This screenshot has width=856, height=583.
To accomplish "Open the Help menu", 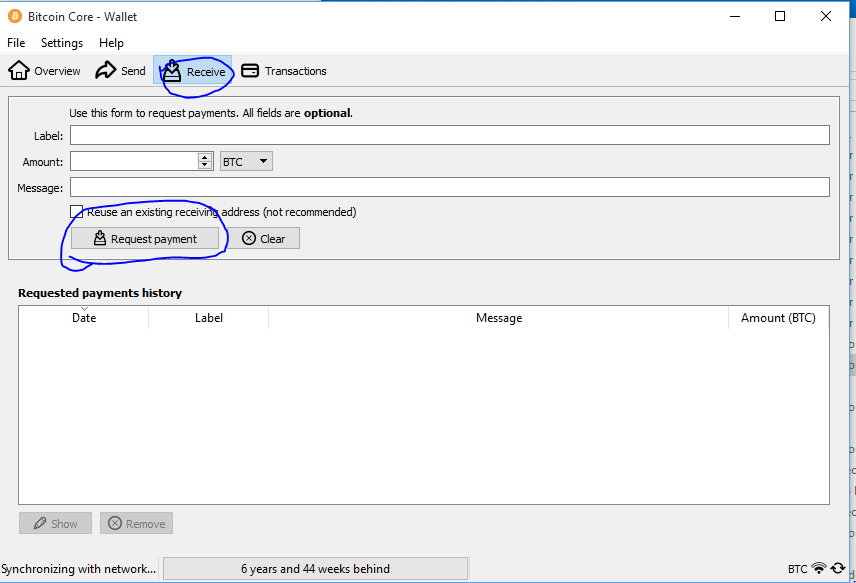I will point(111,43).
